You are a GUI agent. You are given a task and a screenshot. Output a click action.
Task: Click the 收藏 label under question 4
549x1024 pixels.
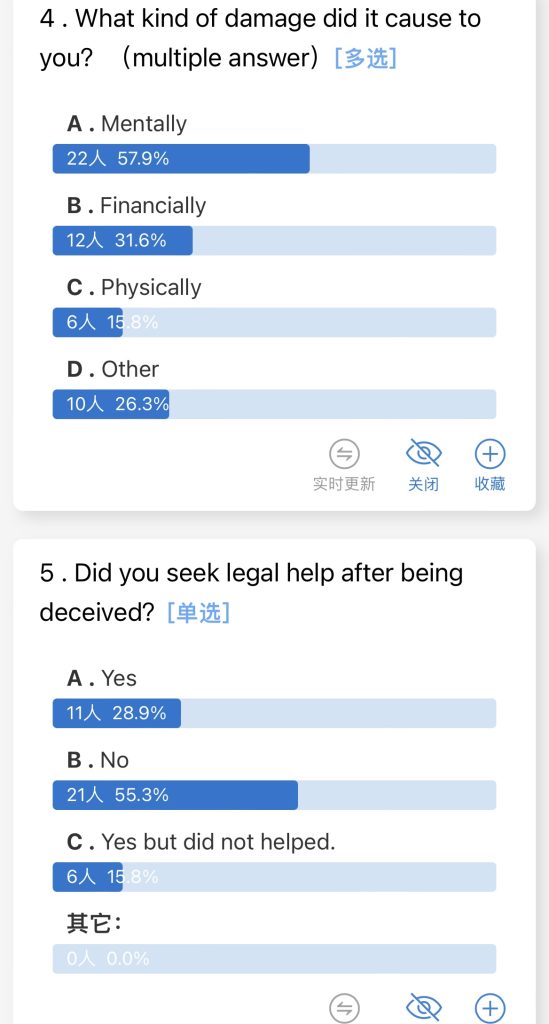(490, 484)
